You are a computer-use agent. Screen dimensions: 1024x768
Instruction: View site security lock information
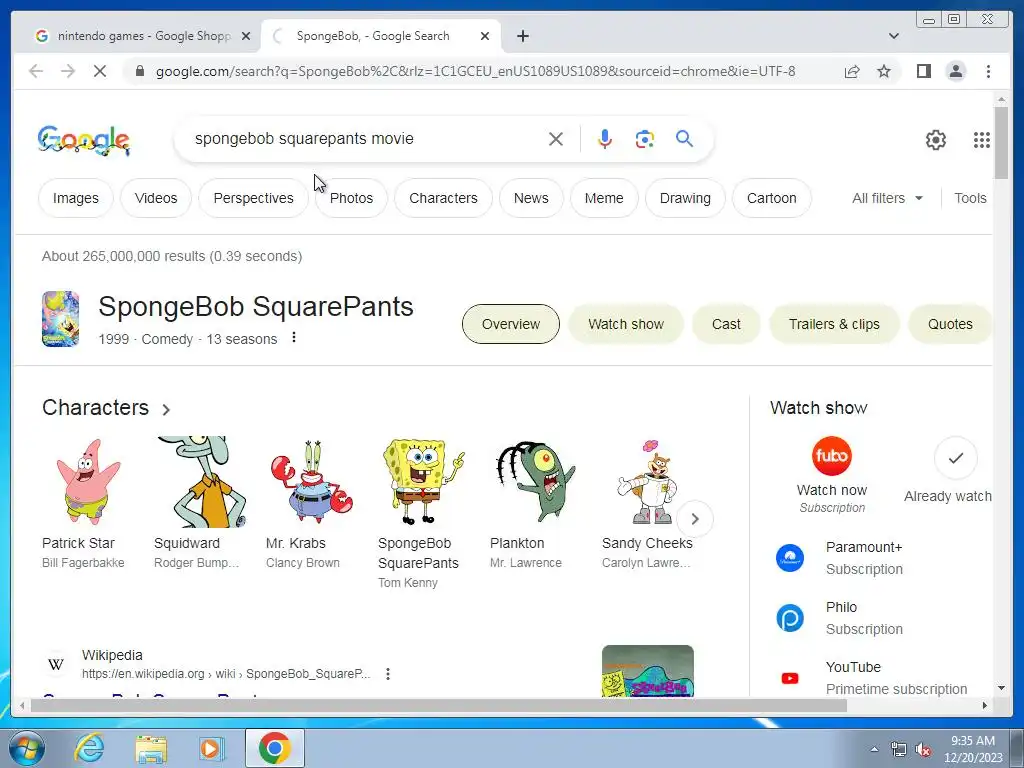click(x=139, y=71)
